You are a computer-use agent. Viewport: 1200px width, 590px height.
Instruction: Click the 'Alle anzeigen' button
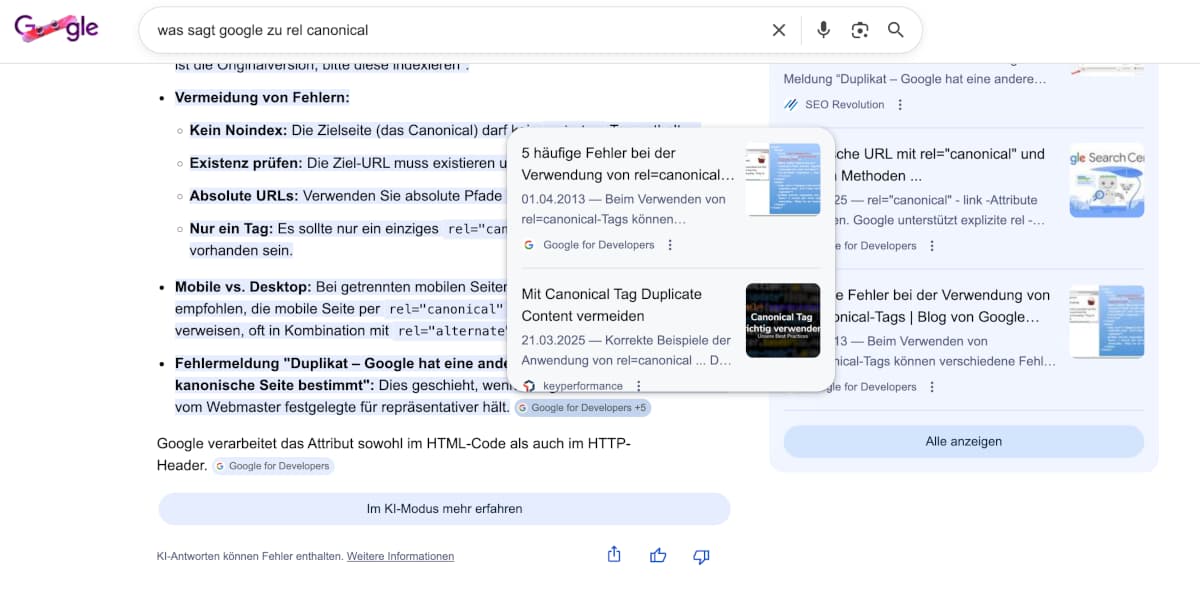(x=964, y=441)
